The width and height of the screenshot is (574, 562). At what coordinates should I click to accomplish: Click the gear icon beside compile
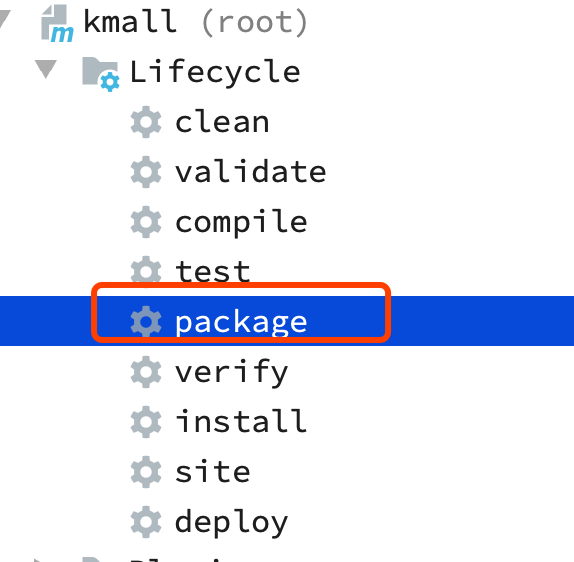pyautogui.click(x=146, y=222)
